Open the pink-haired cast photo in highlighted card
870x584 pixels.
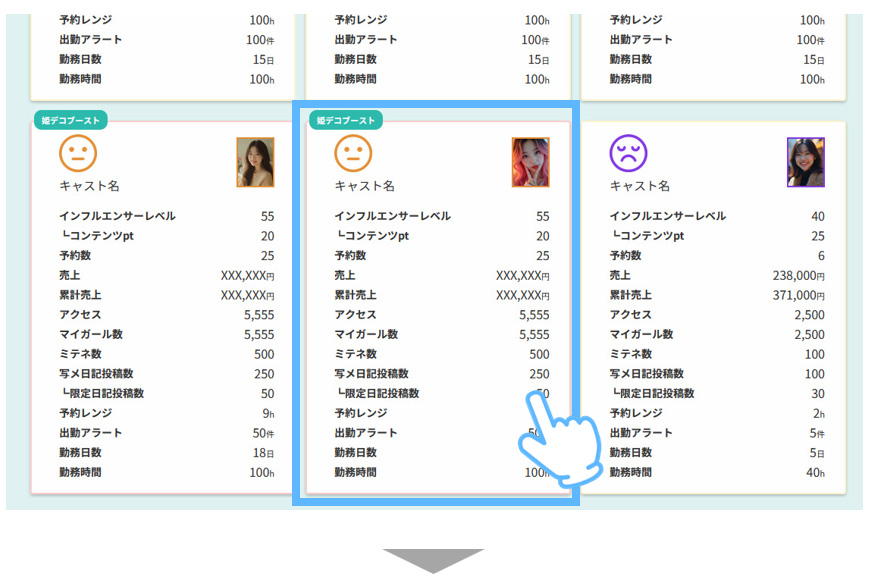pos(530,162)
